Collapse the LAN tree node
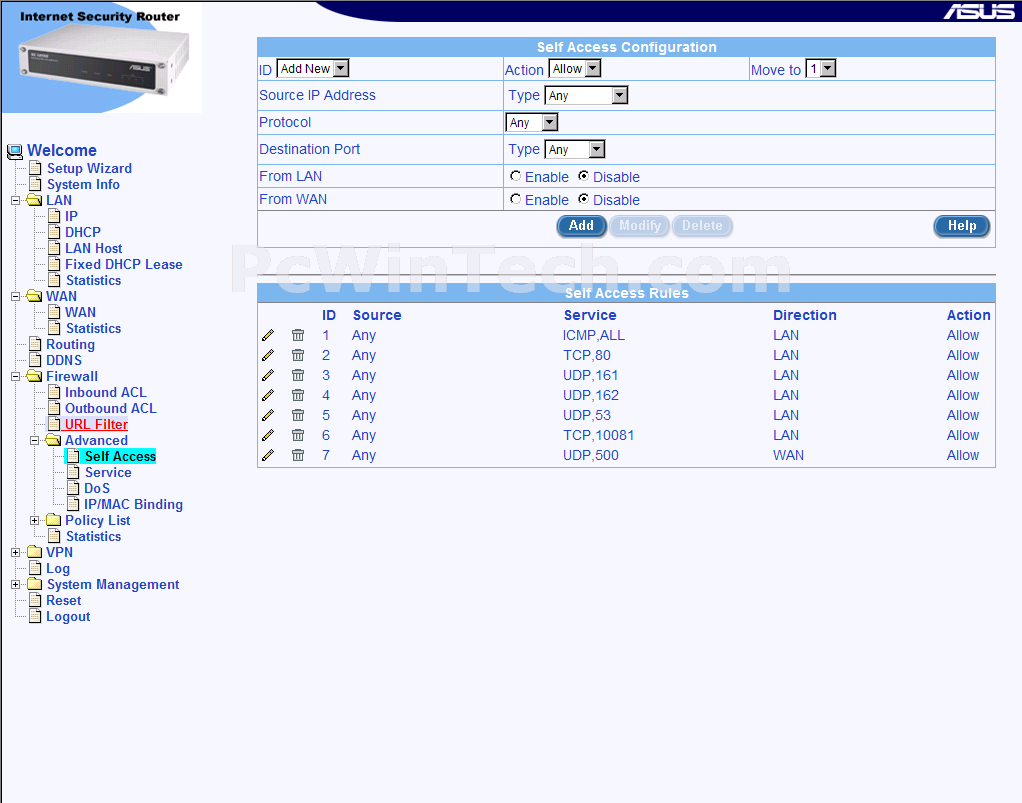The image size is (1022, 803). click(16, 201)
